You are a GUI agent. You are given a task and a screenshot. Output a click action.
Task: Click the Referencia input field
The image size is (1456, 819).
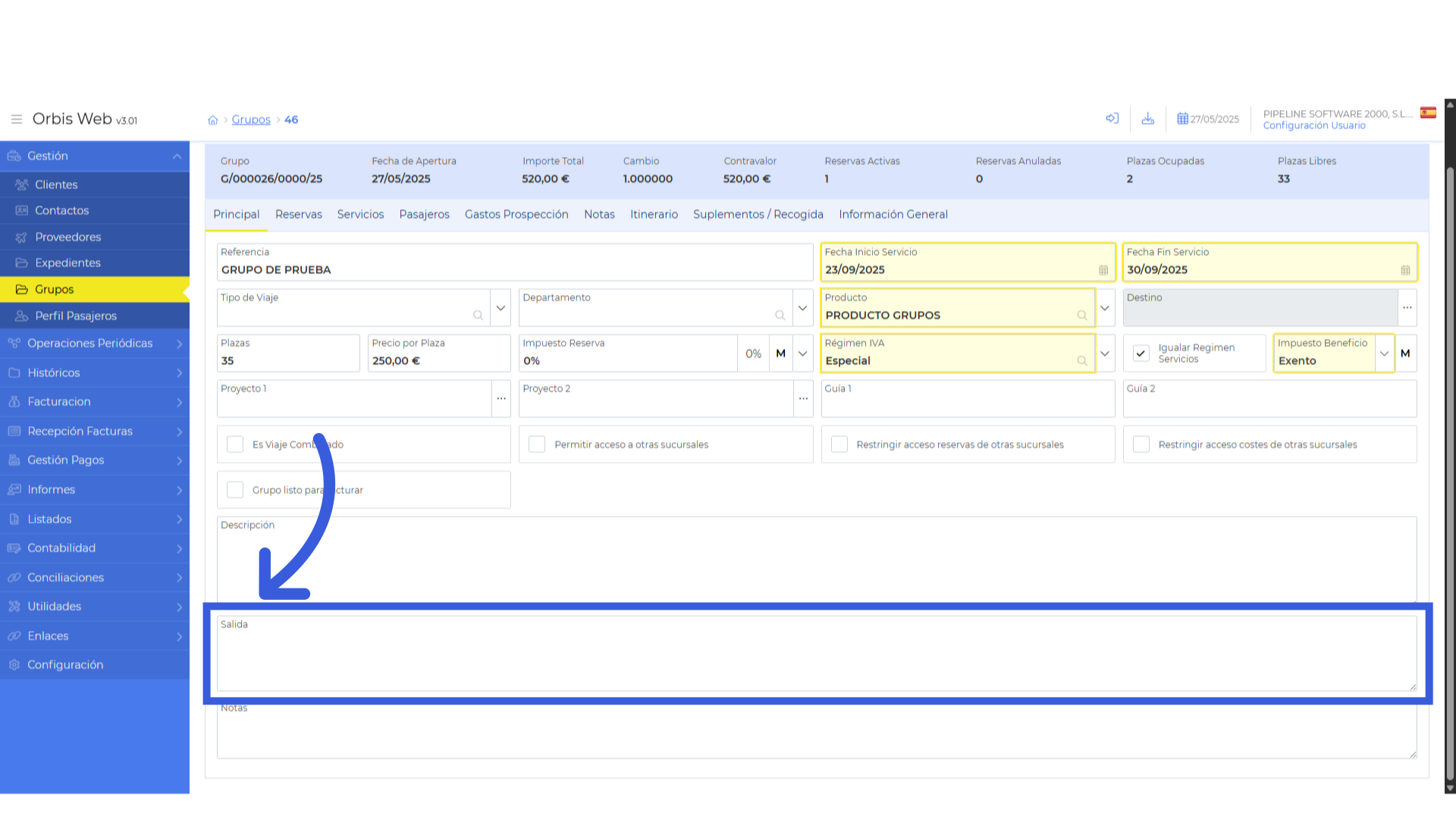tap(515, 262)
